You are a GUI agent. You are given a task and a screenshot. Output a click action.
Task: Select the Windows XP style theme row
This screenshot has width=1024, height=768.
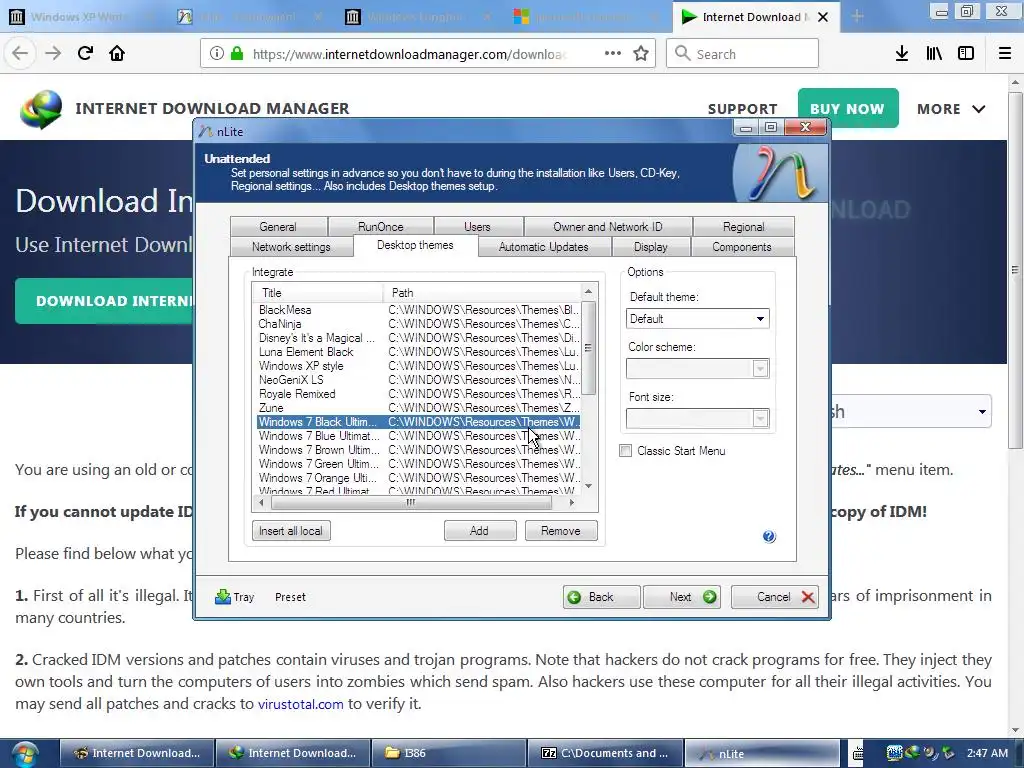(418, 366)
